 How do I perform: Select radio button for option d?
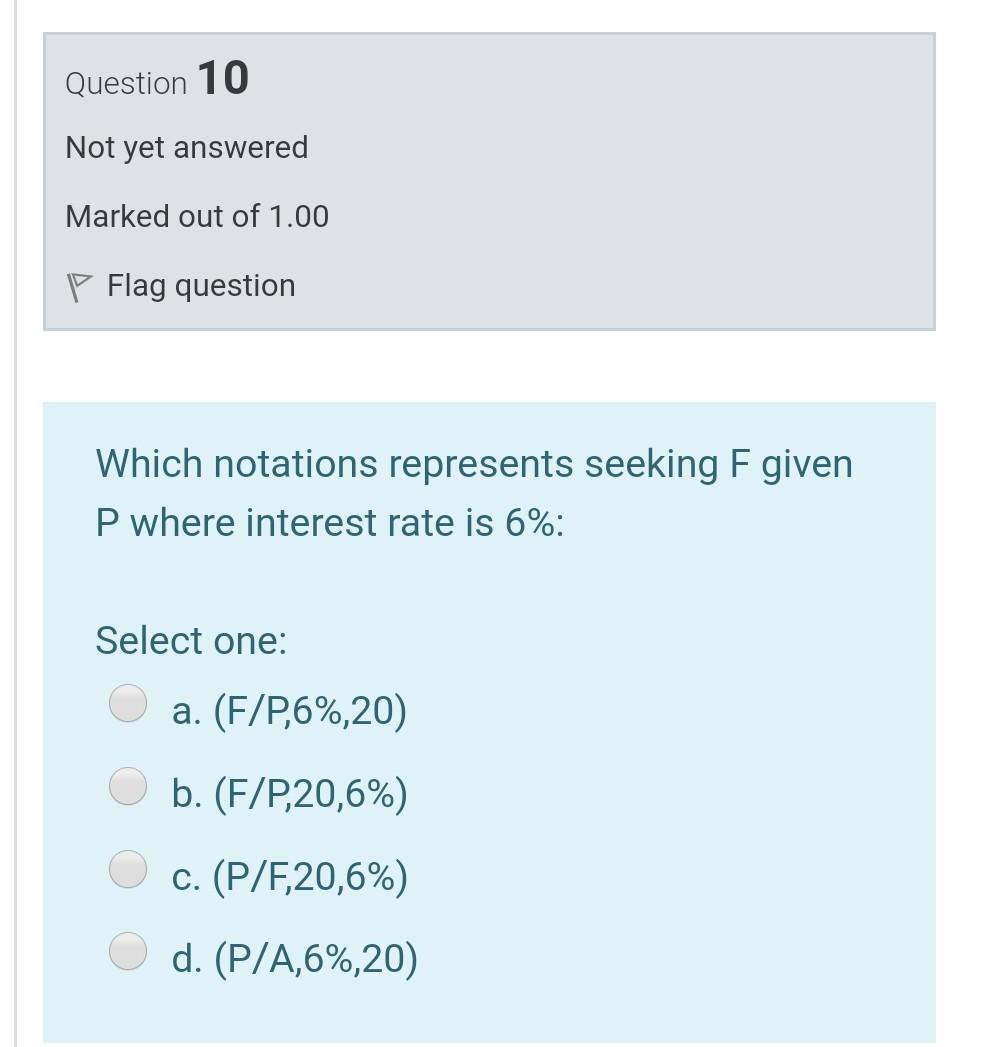(128, 951)
